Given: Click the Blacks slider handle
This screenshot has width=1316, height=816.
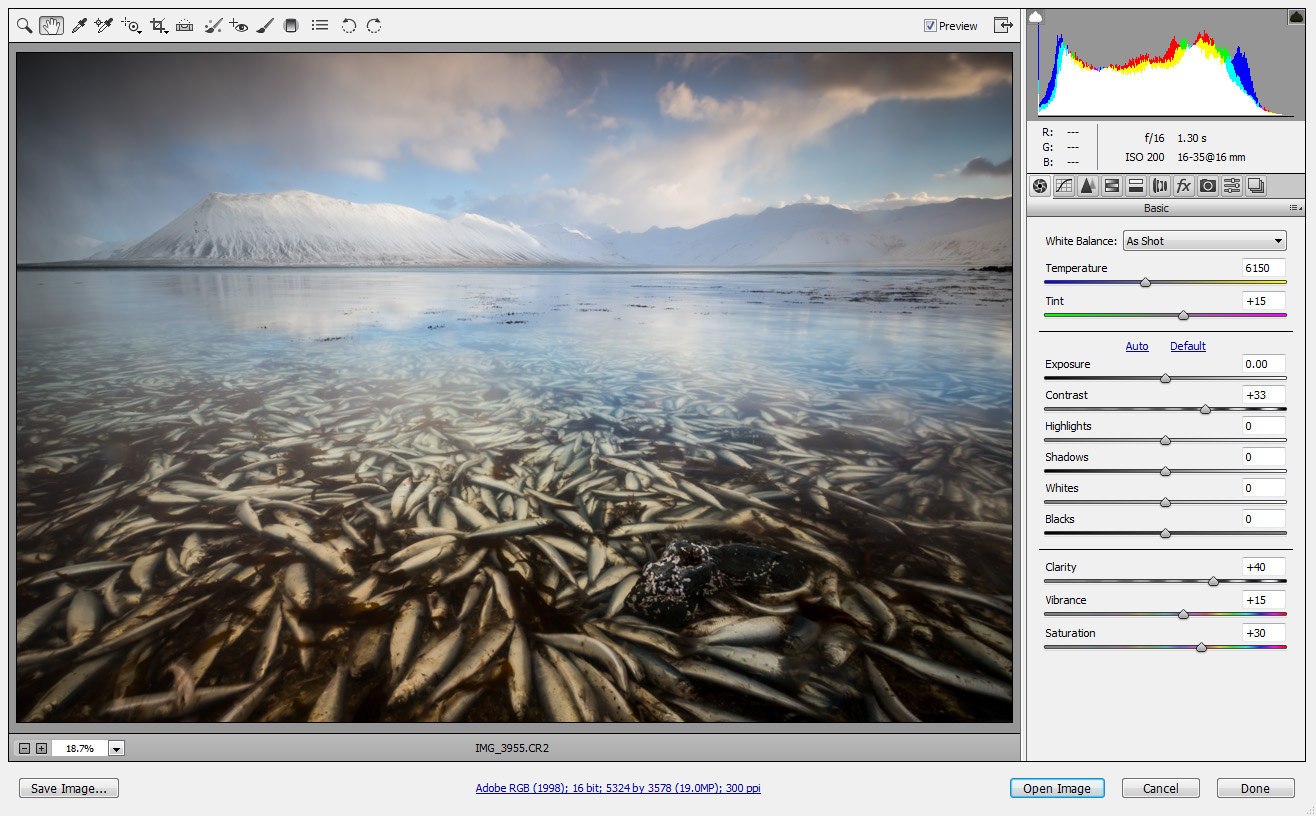Looking at the screenshot, I should (x=1165, y=534).
